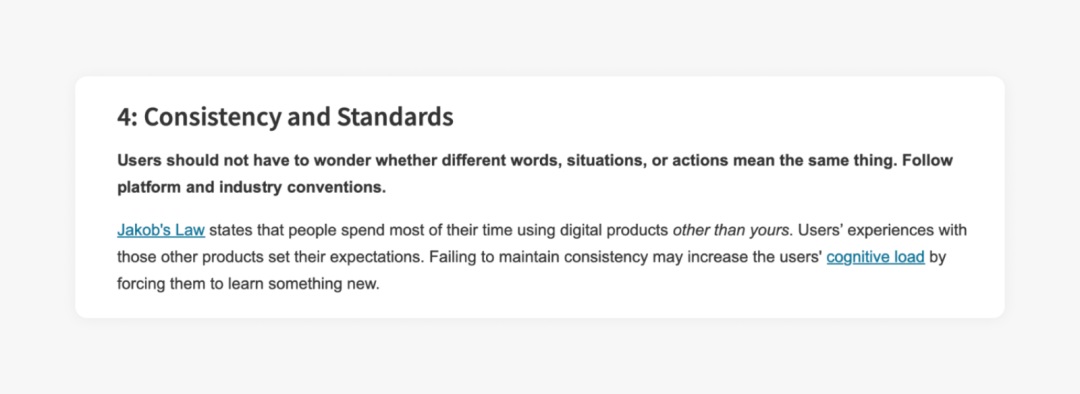Open the Jakob's Law link
The width and height of the screenshot is (1080, 394).
tap(160, 230)
